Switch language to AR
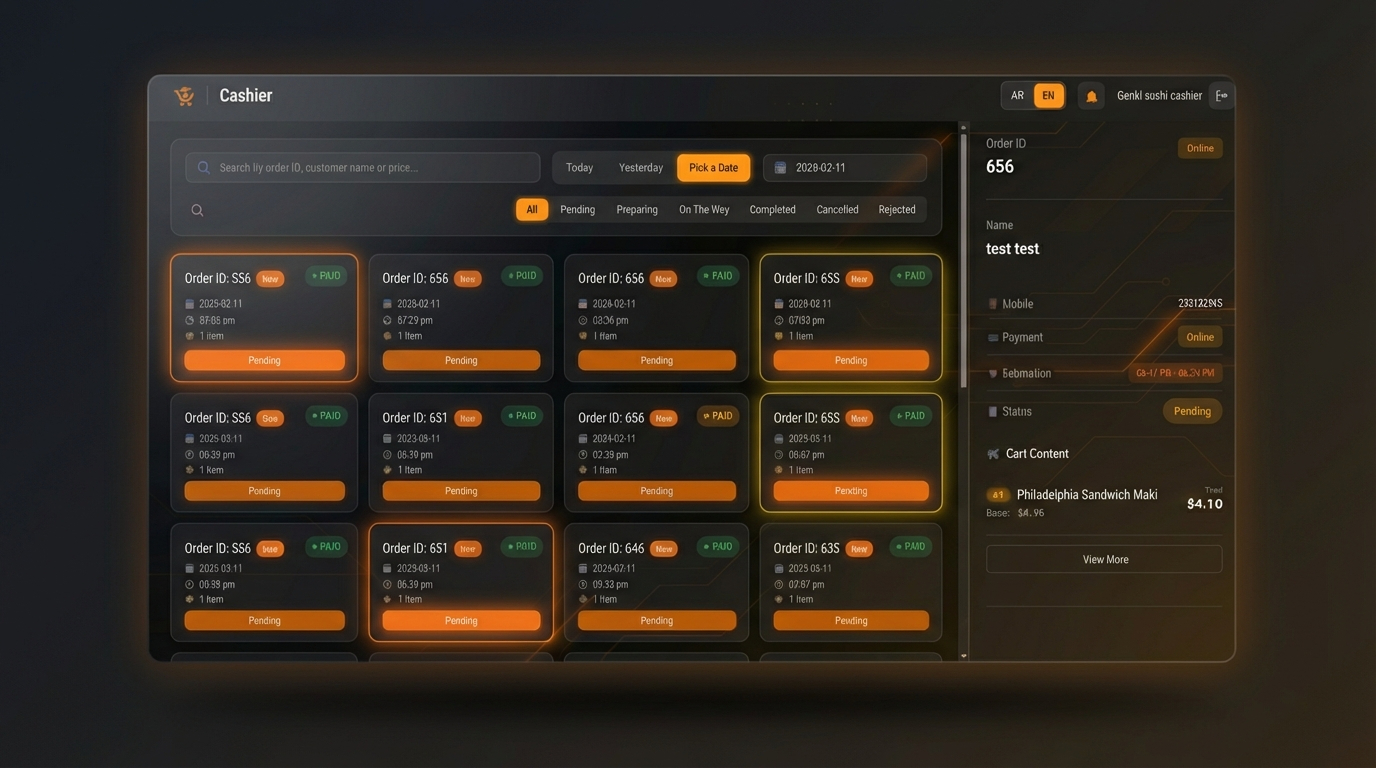 tap(1017, 96)
